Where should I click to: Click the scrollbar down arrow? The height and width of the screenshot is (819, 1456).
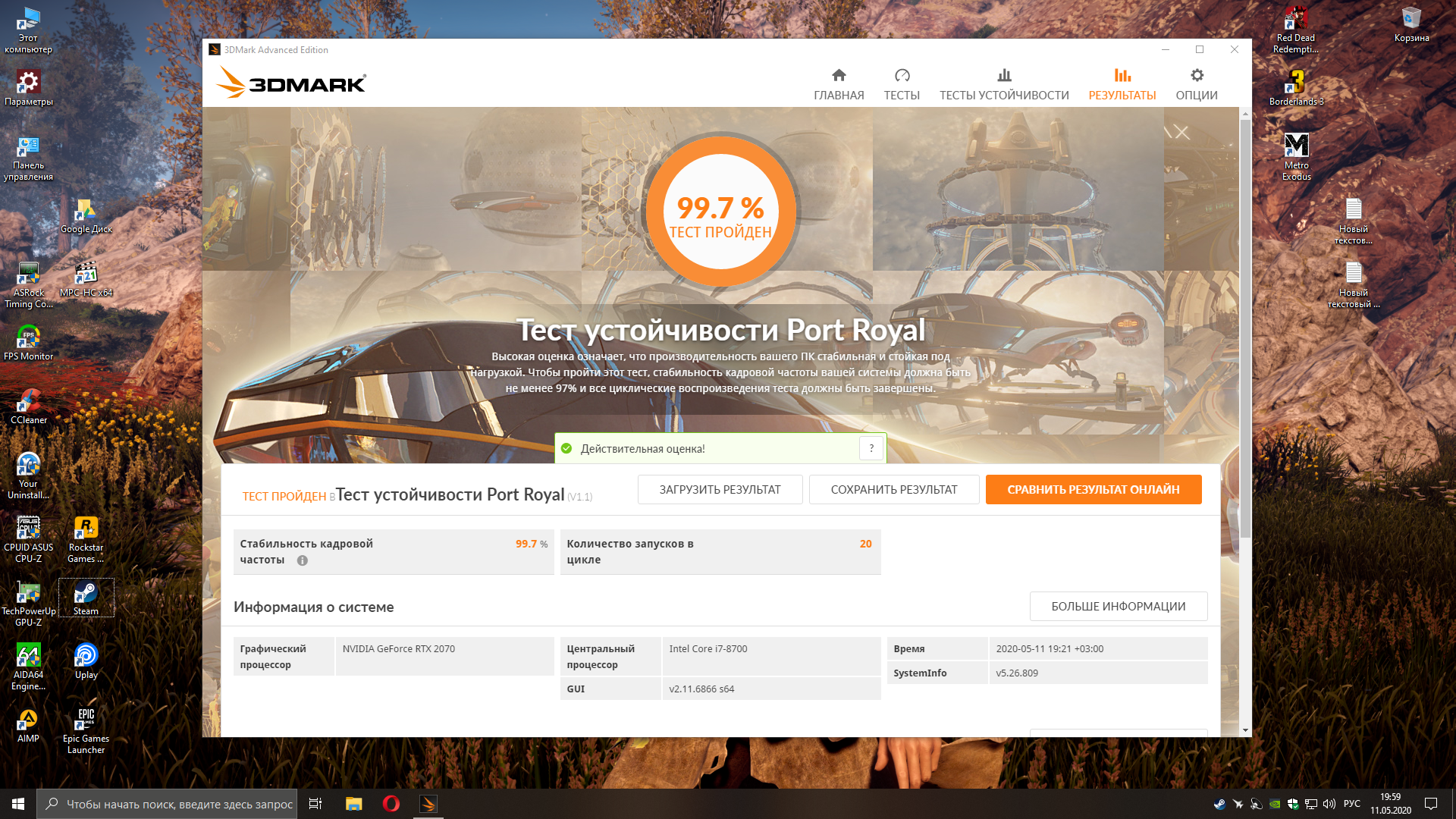(x=1245, y=730)
